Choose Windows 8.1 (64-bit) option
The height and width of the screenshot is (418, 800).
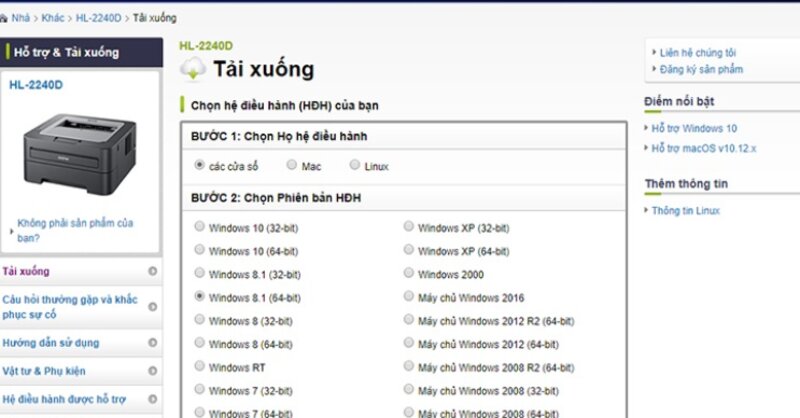(x=199, y=296)
